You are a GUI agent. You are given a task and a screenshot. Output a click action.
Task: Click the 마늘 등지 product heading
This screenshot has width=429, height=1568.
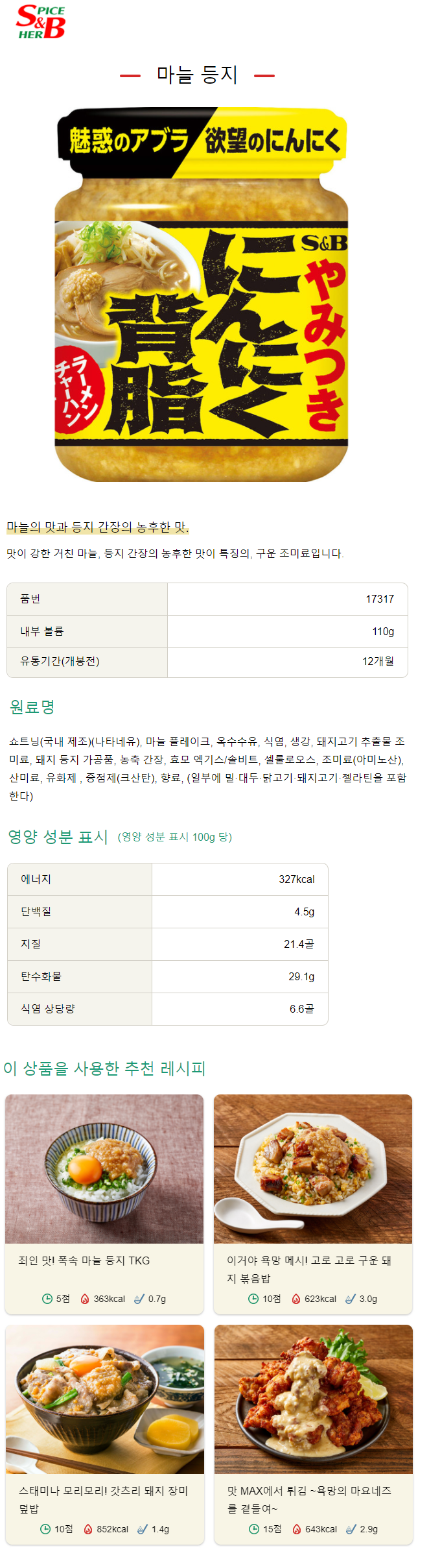click(x=197, y=75)
